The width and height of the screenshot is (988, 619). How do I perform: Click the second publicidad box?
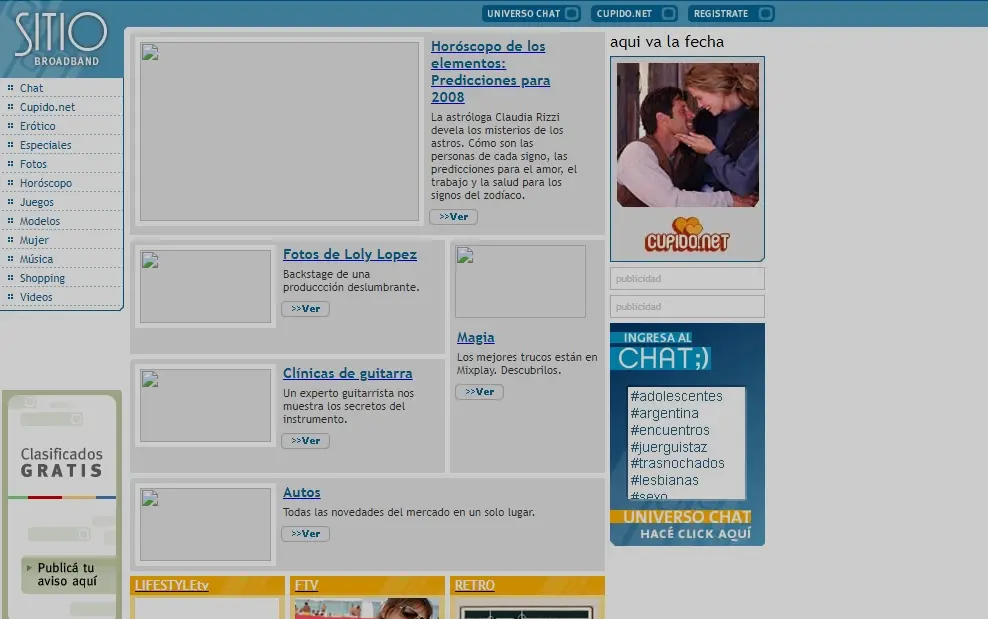(x=687, y=306)
